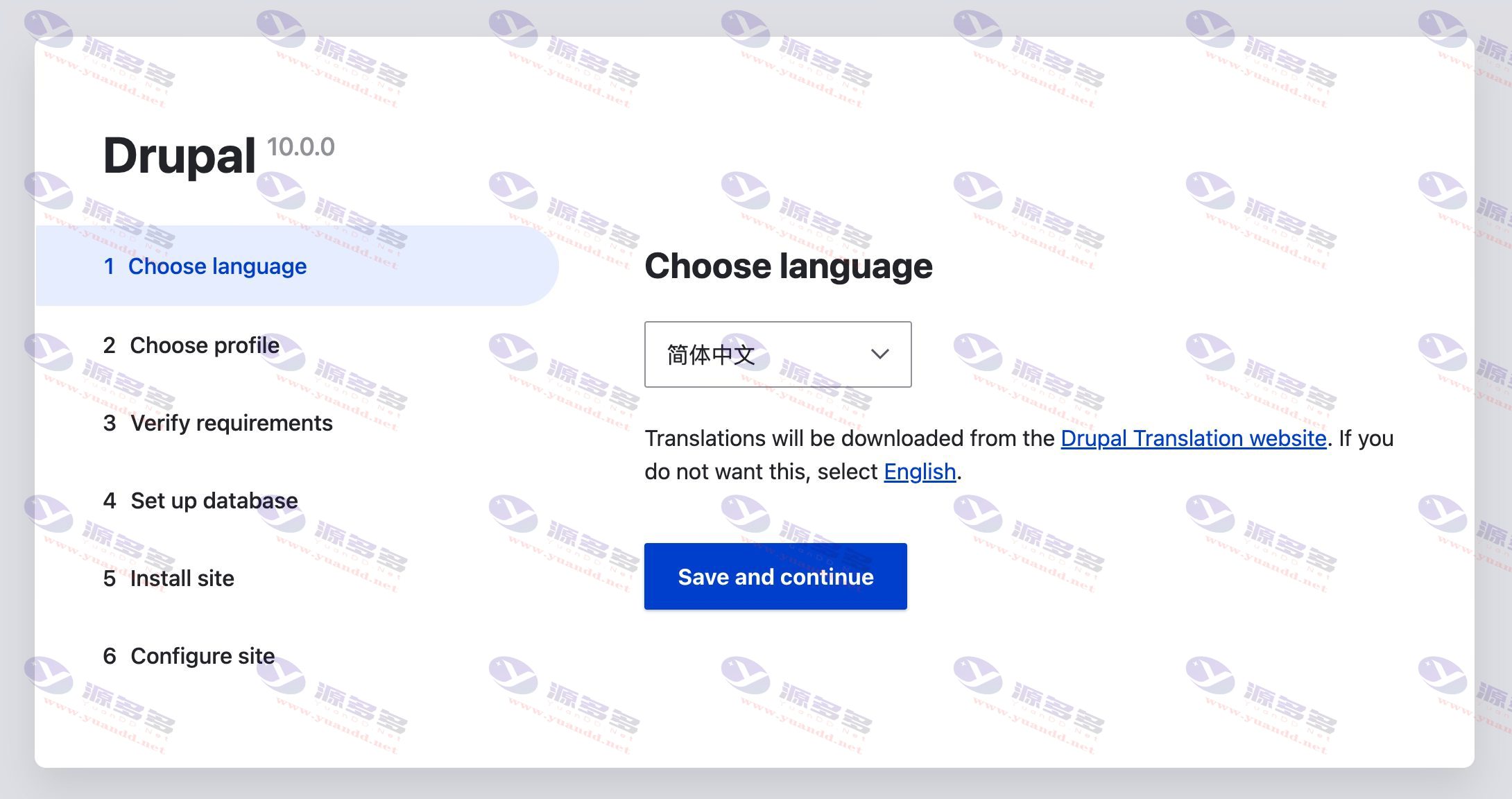Screen dimensions: 1512x799
Task: Click the dropdown chevron arrow icon
Action: click(879, 354)
